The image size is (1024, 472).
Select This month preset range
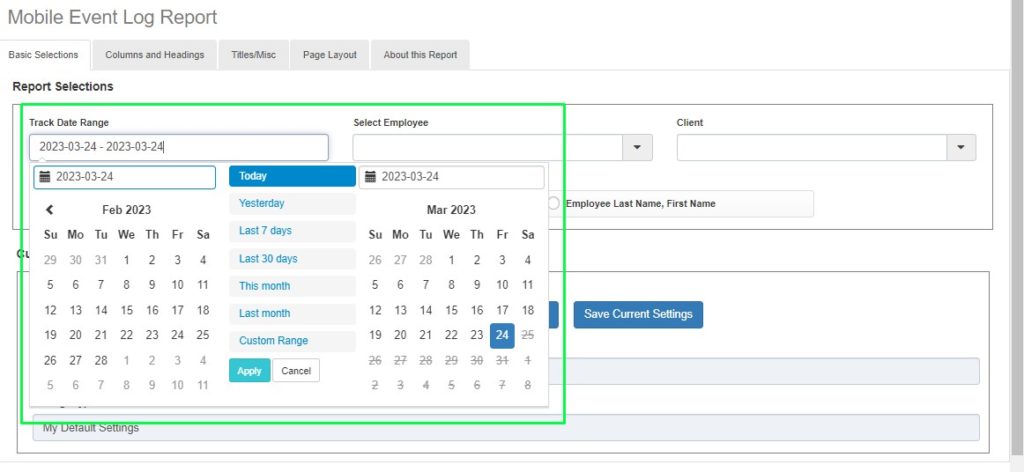coord(264,286)
